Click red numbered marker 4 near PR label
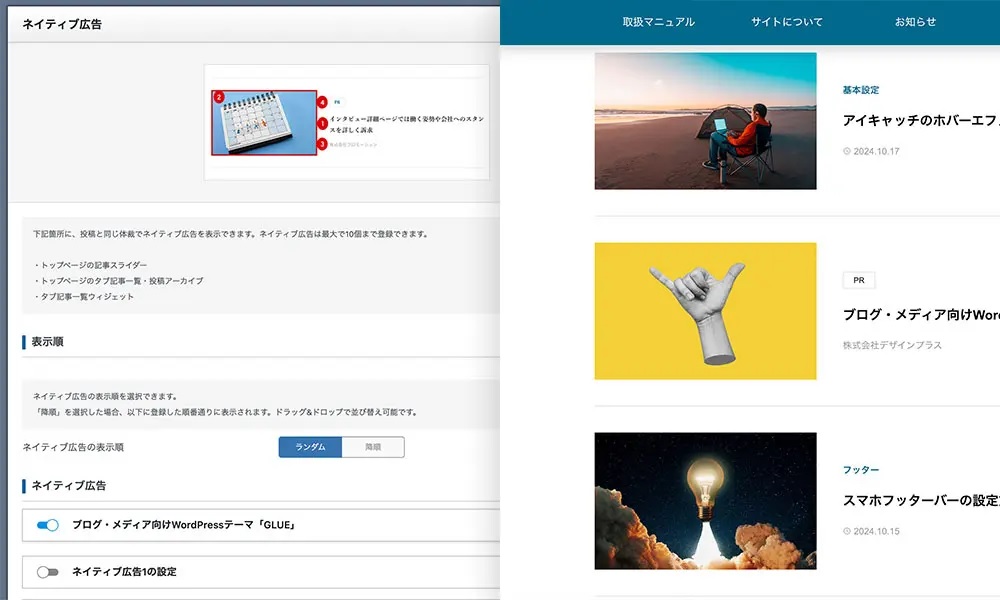The height and width of the screenshot is (600, 1000). [323, 102]
